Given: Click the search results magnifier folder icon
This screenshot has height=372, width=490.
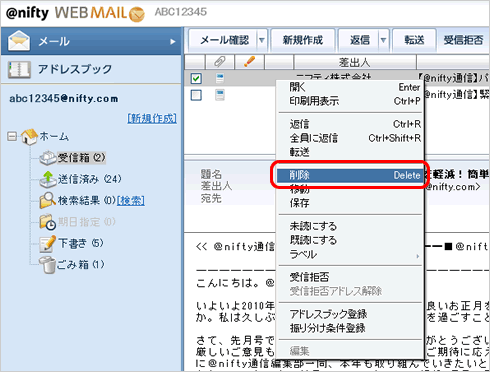Looking at the screenshot, I should coord(48,200).
